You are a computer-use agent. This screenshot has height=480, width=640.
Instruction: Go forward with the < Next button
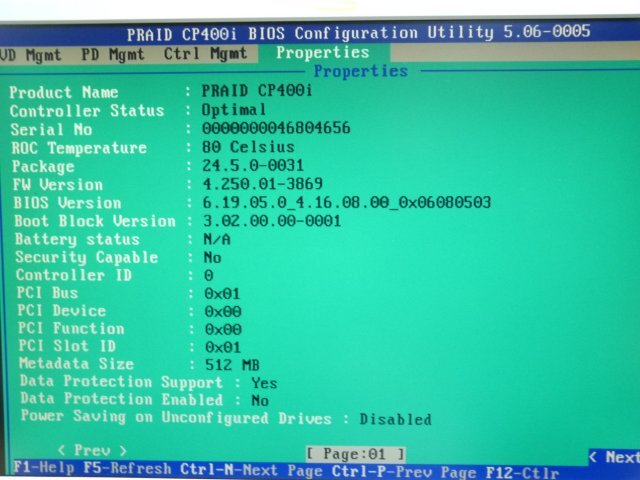[614, 457]
